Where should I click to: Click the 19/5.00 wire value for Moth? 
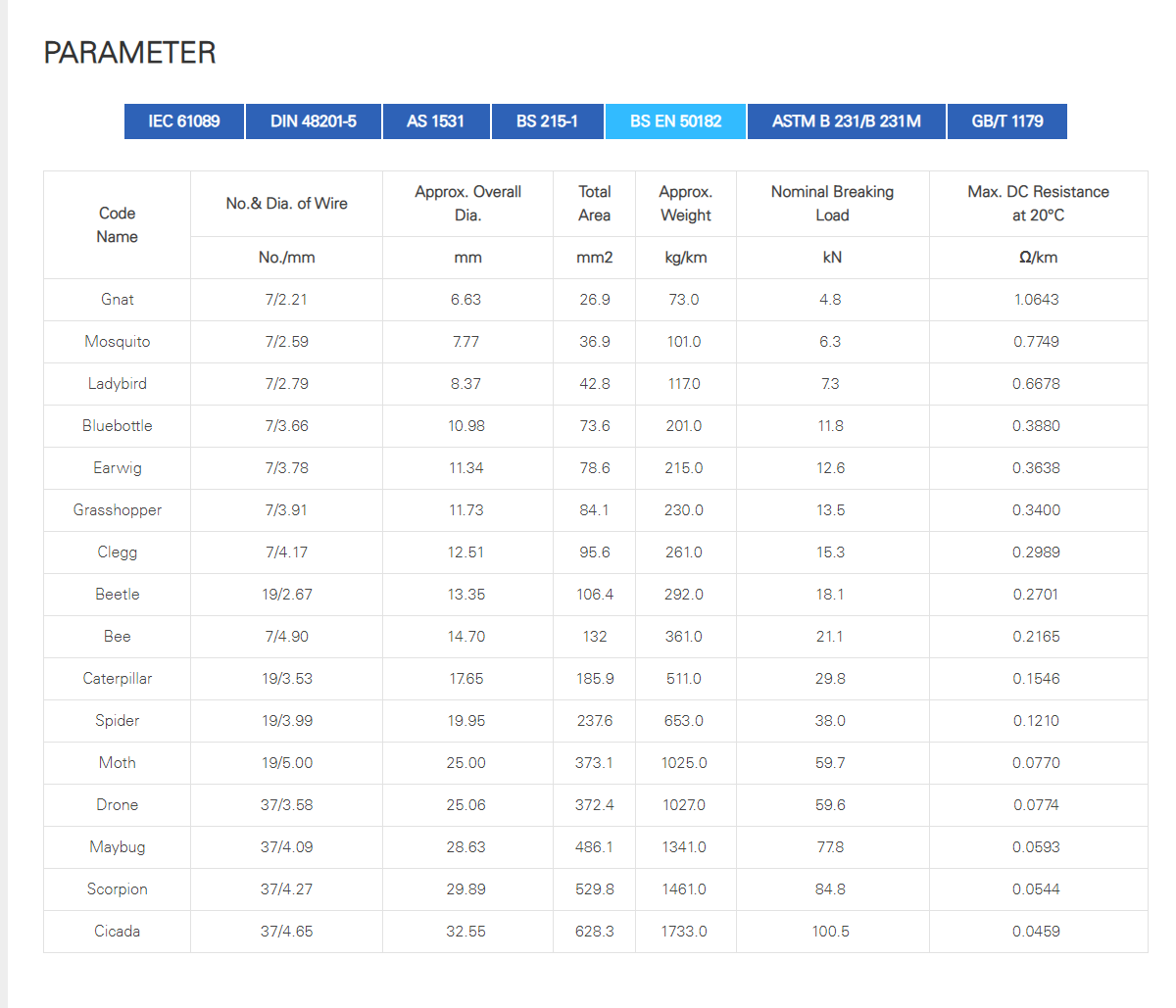tap(287, 763)
